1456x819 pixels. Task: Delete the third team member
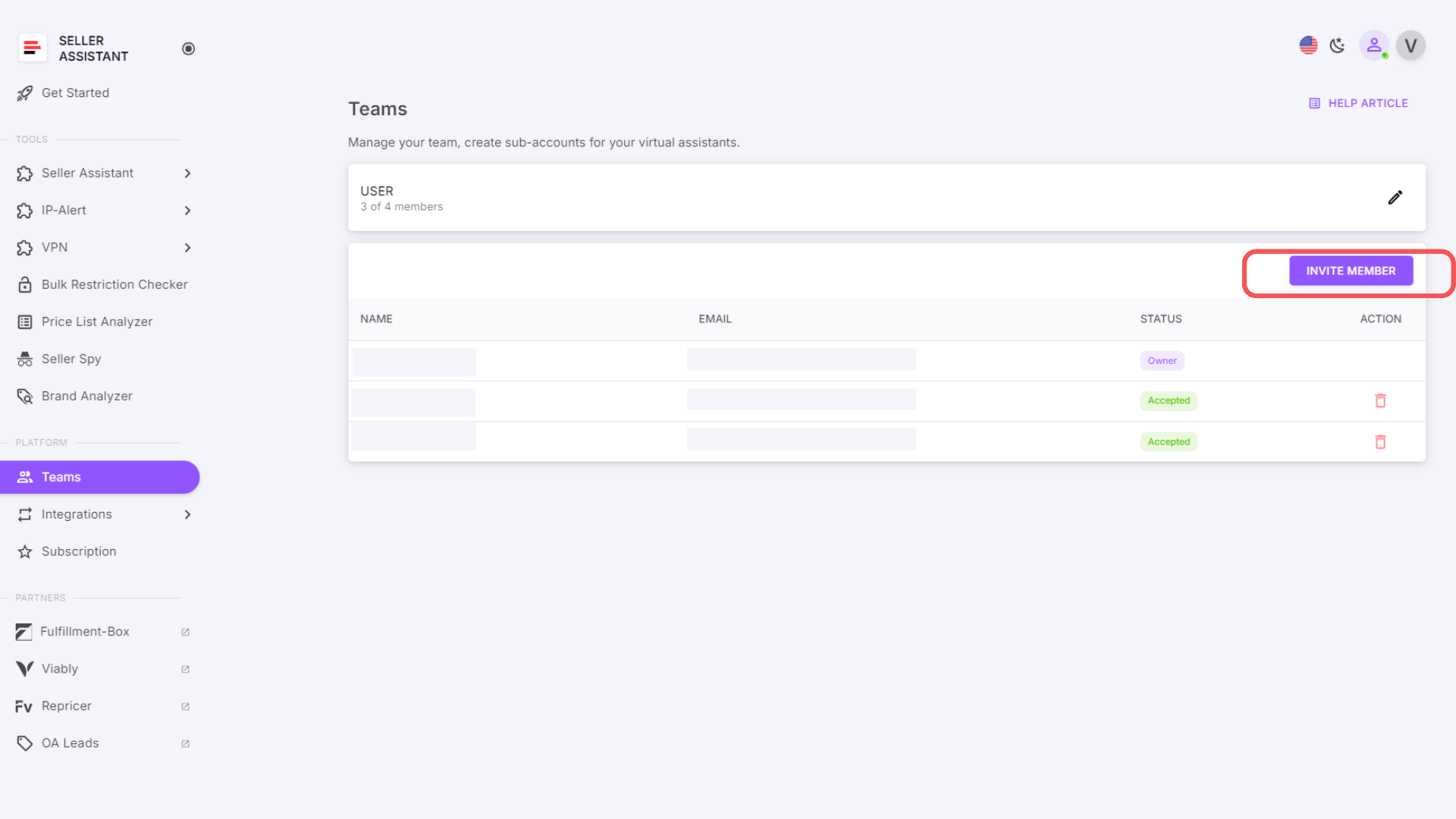(x=1380, y=441)
